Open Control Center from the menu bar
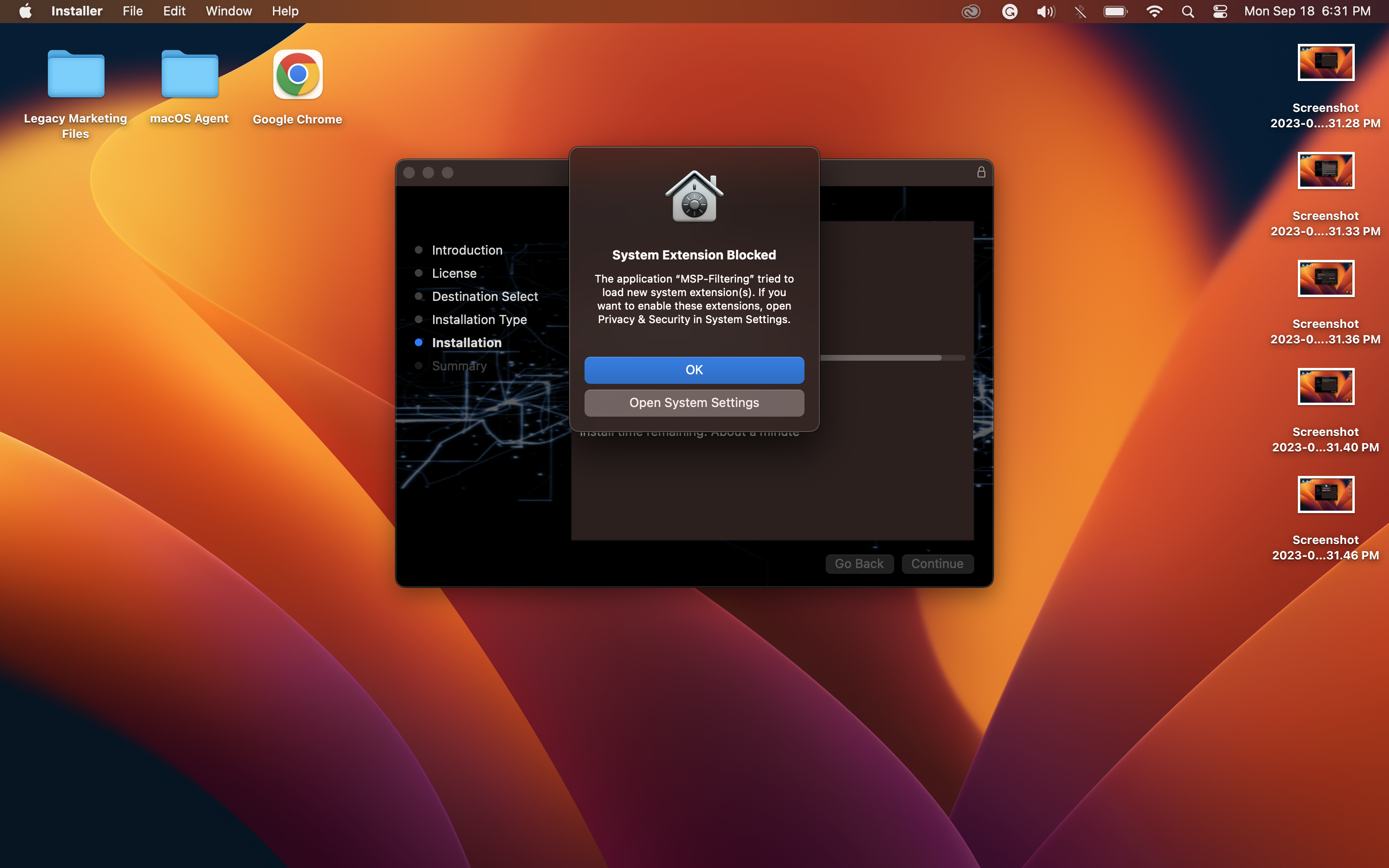This screenshot has width=1389, height=868. pyautogui.click(x=1220, y=11)
